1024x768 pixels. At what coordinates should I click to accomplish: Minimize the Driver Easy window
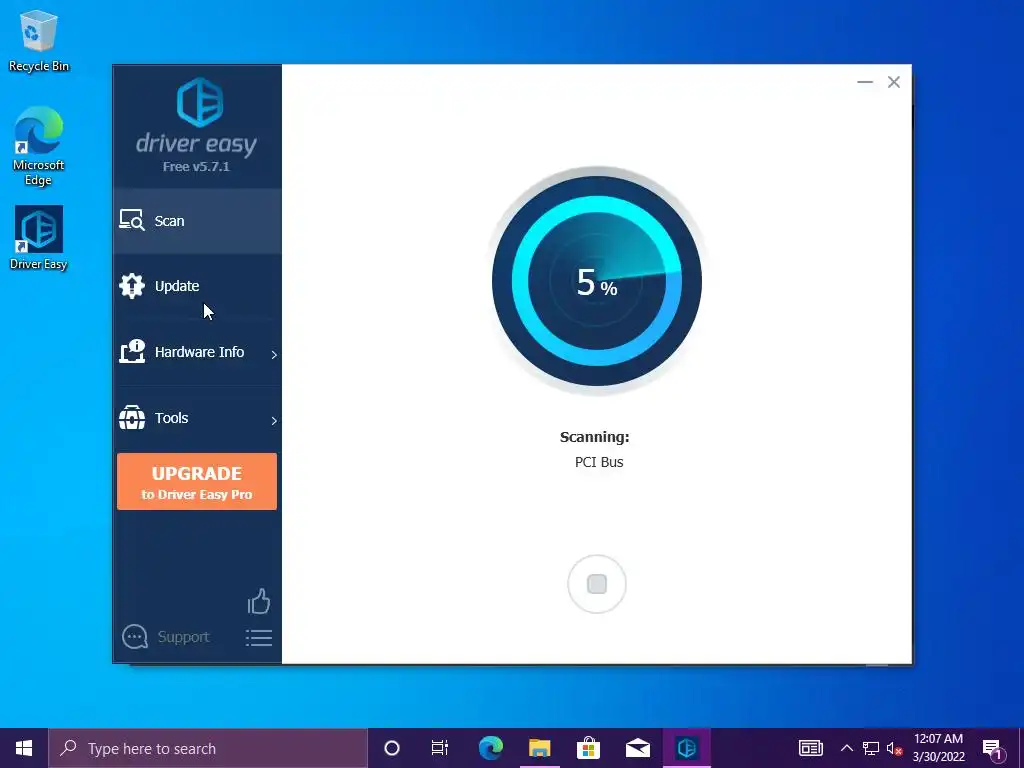(x=865, y=82)
